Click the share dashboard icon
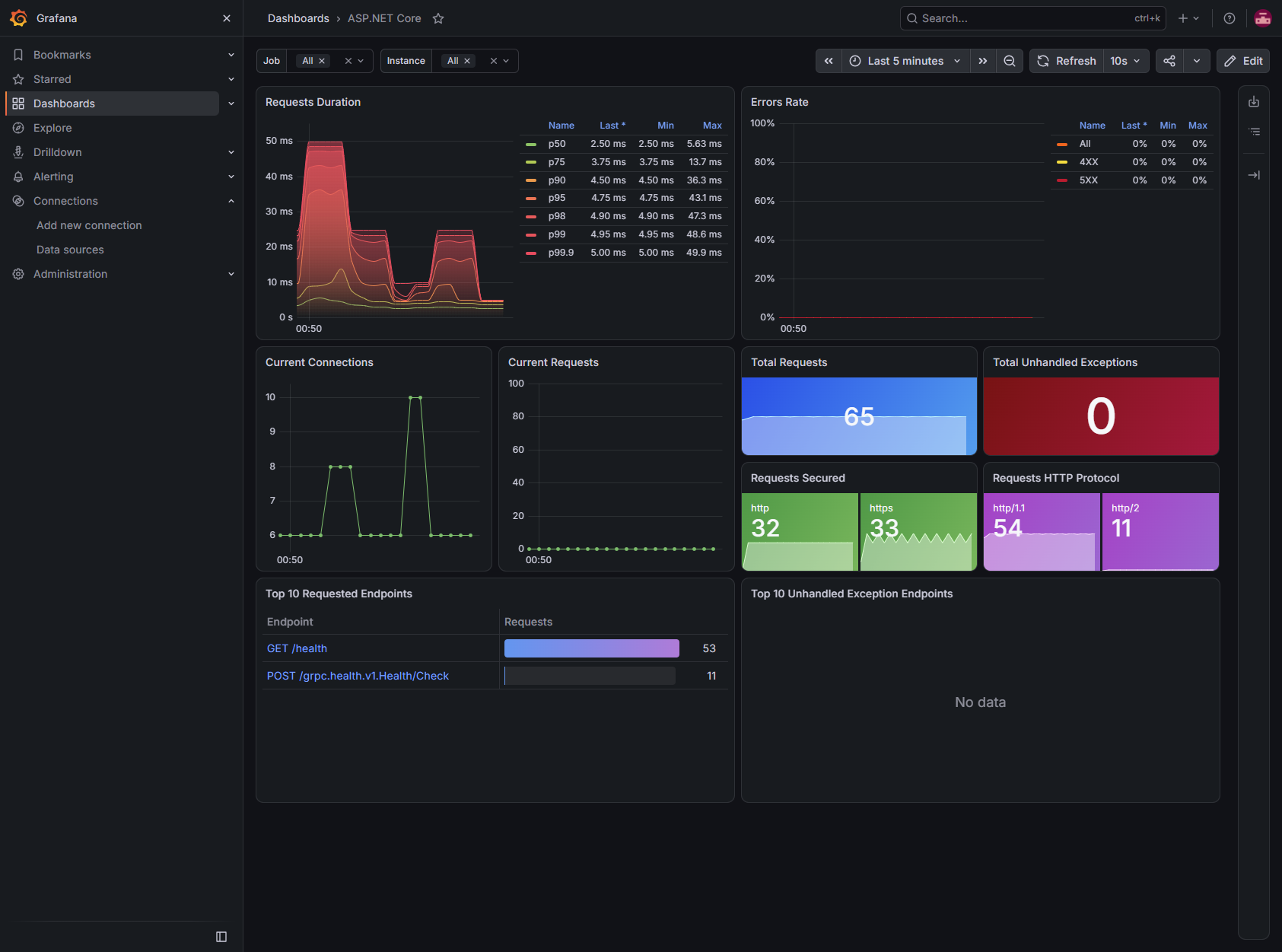Screen dimensions: 1282x952 1169,61
